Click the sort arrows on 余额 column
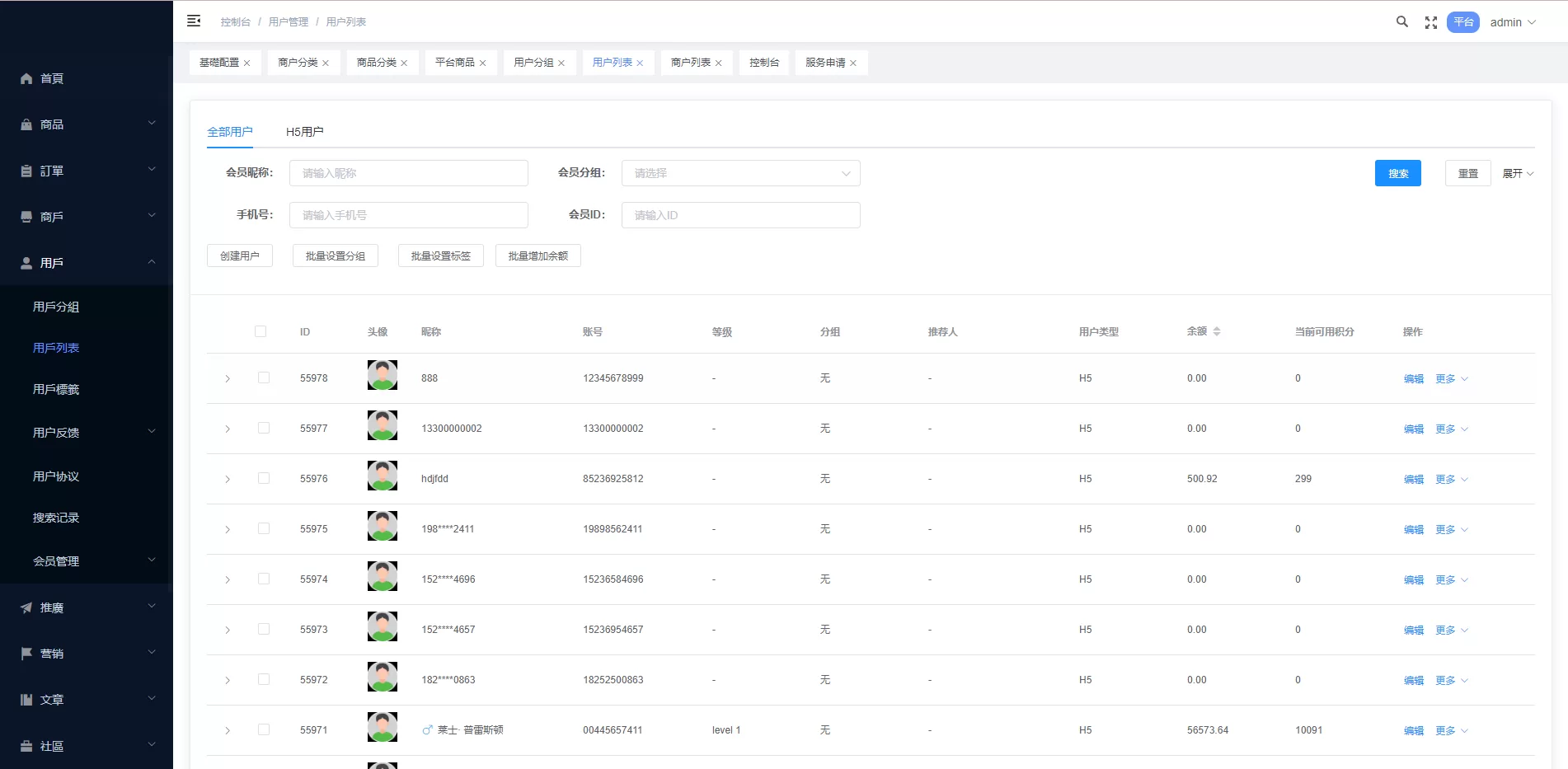 tap(1217, 331)
